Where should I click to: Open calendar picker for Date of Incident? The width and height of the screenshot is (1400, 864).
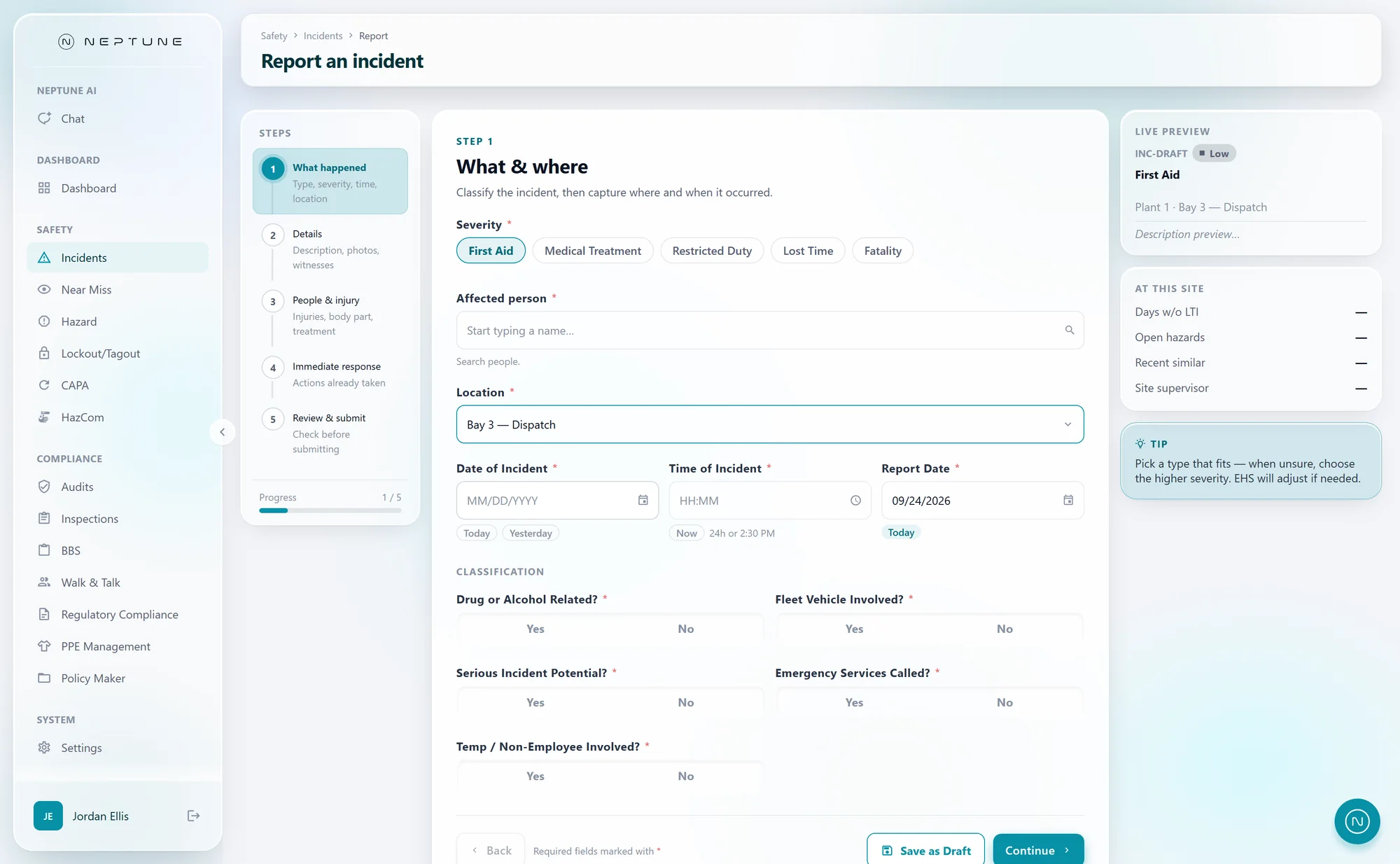point(643,500)
